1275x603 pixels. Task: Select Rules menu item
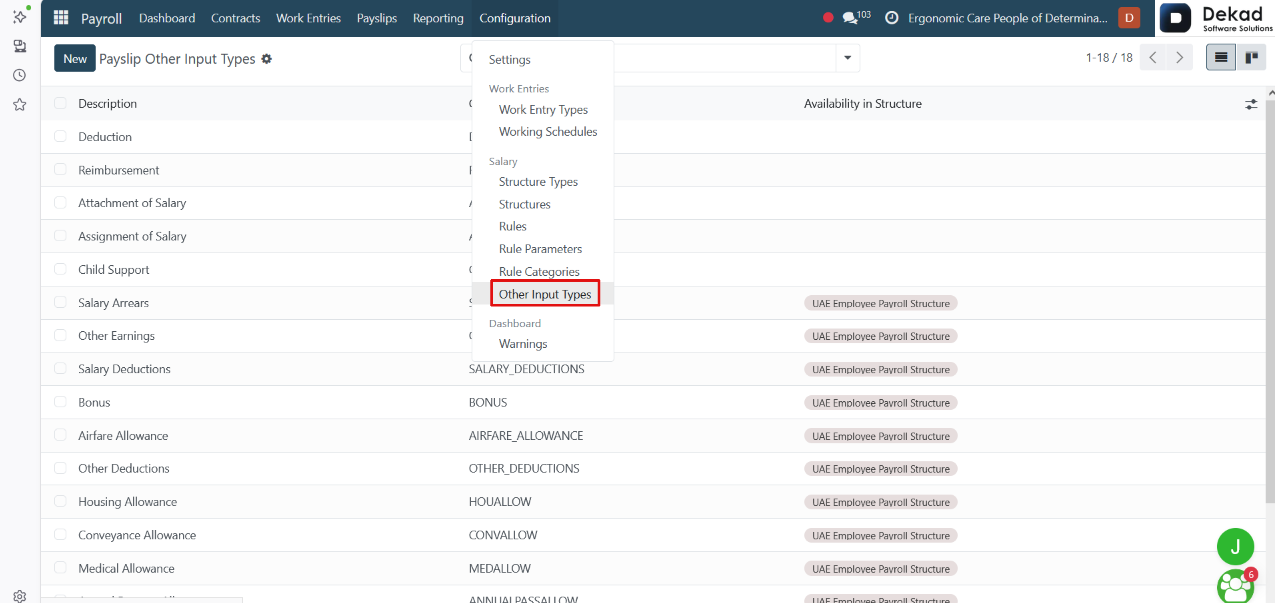pyautogui.click(x=513, y=227)
